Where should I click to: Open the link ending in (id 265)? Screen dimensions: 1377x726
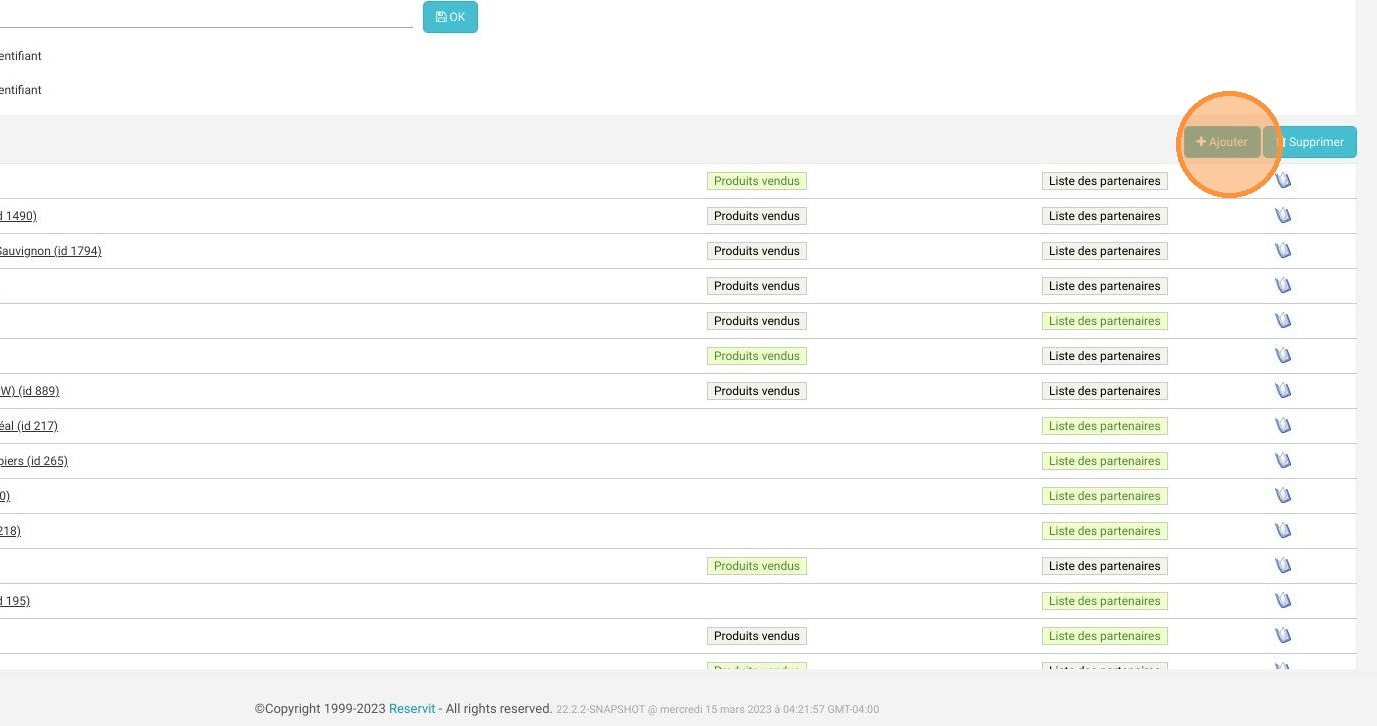click(34, 461)
